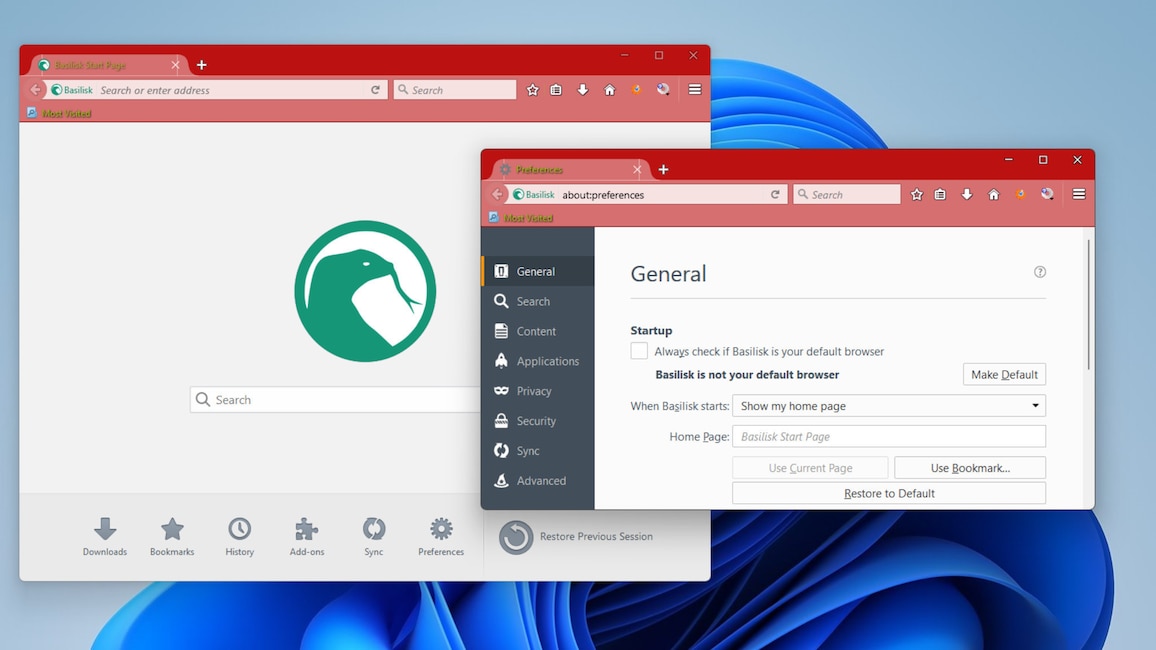Click Use Current Page button
The height and width of the screenshot is (650, 1156).
tap(810, 468)
